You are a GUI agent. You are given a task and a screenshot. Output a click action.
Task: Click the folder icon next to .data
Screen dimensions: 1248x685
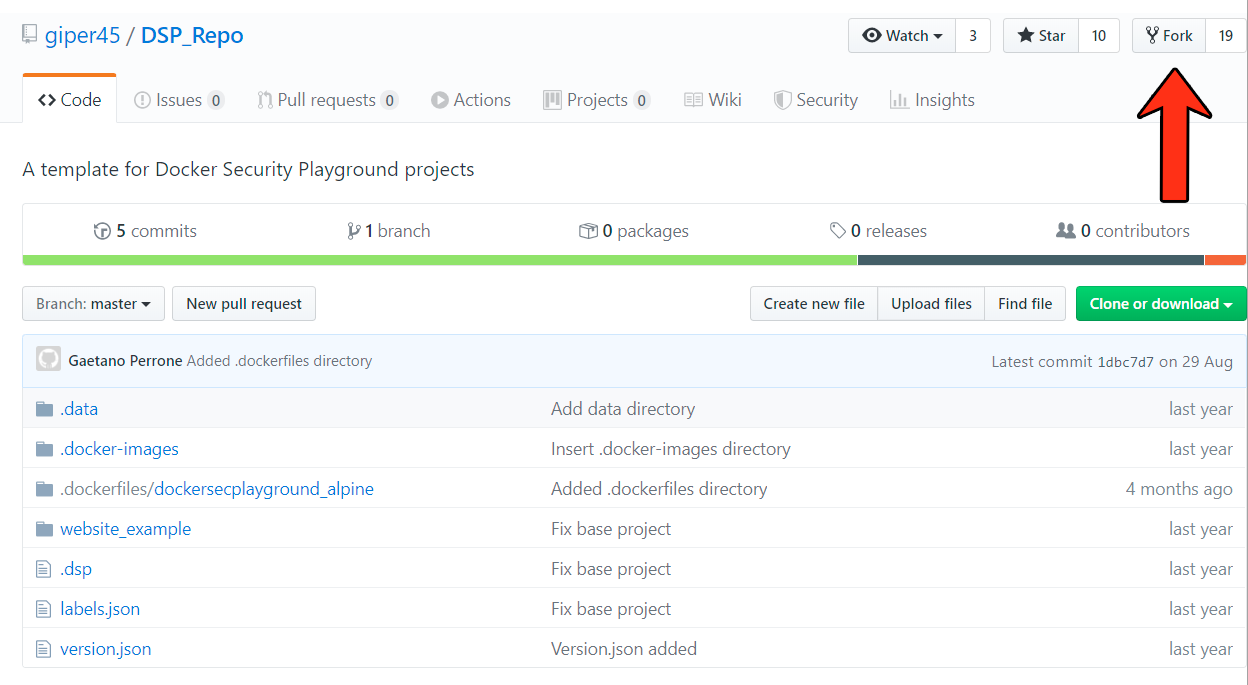click(44, 409)
